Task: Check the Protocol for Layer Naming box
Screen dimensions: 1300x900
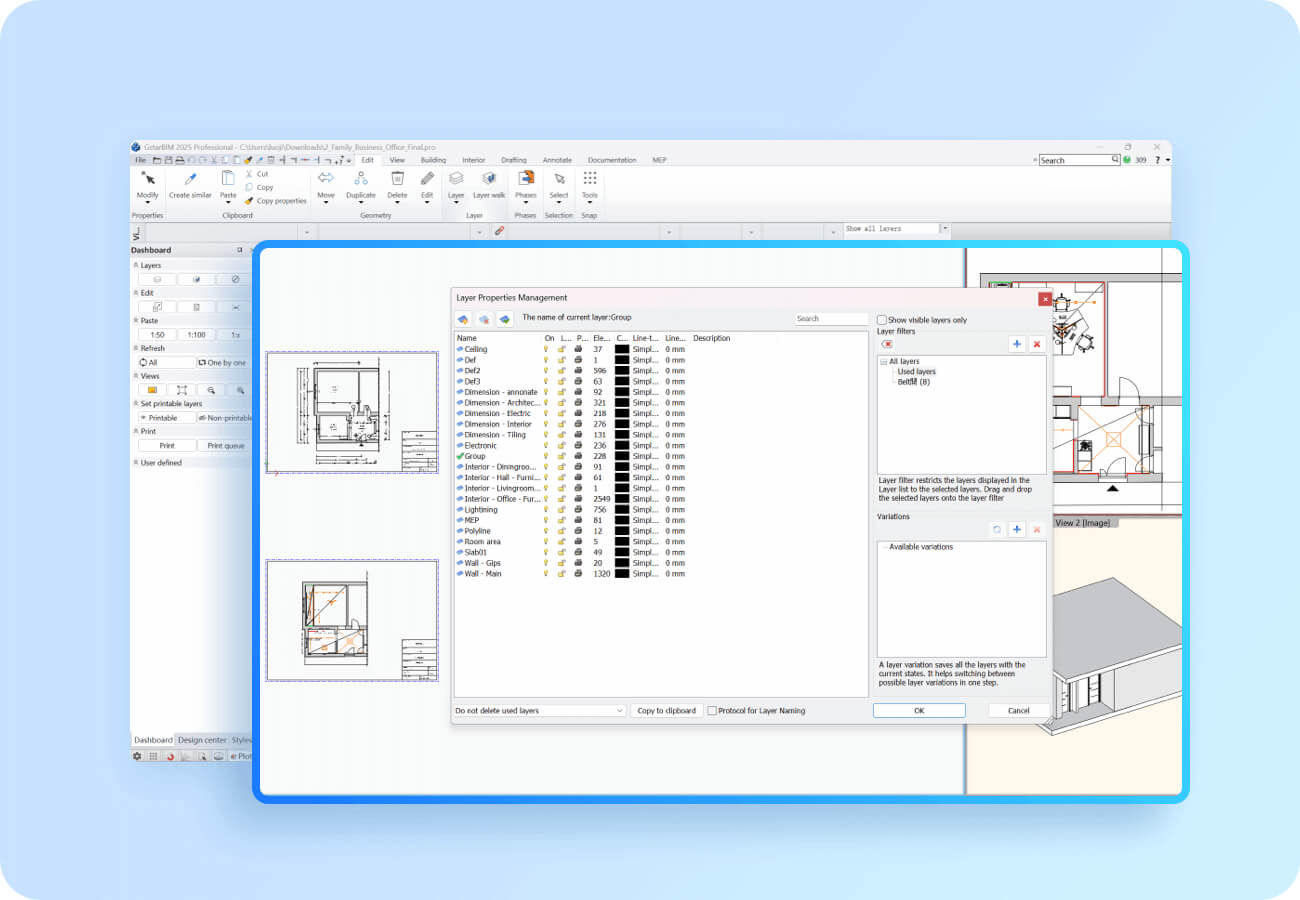Action: click(712, 711)
